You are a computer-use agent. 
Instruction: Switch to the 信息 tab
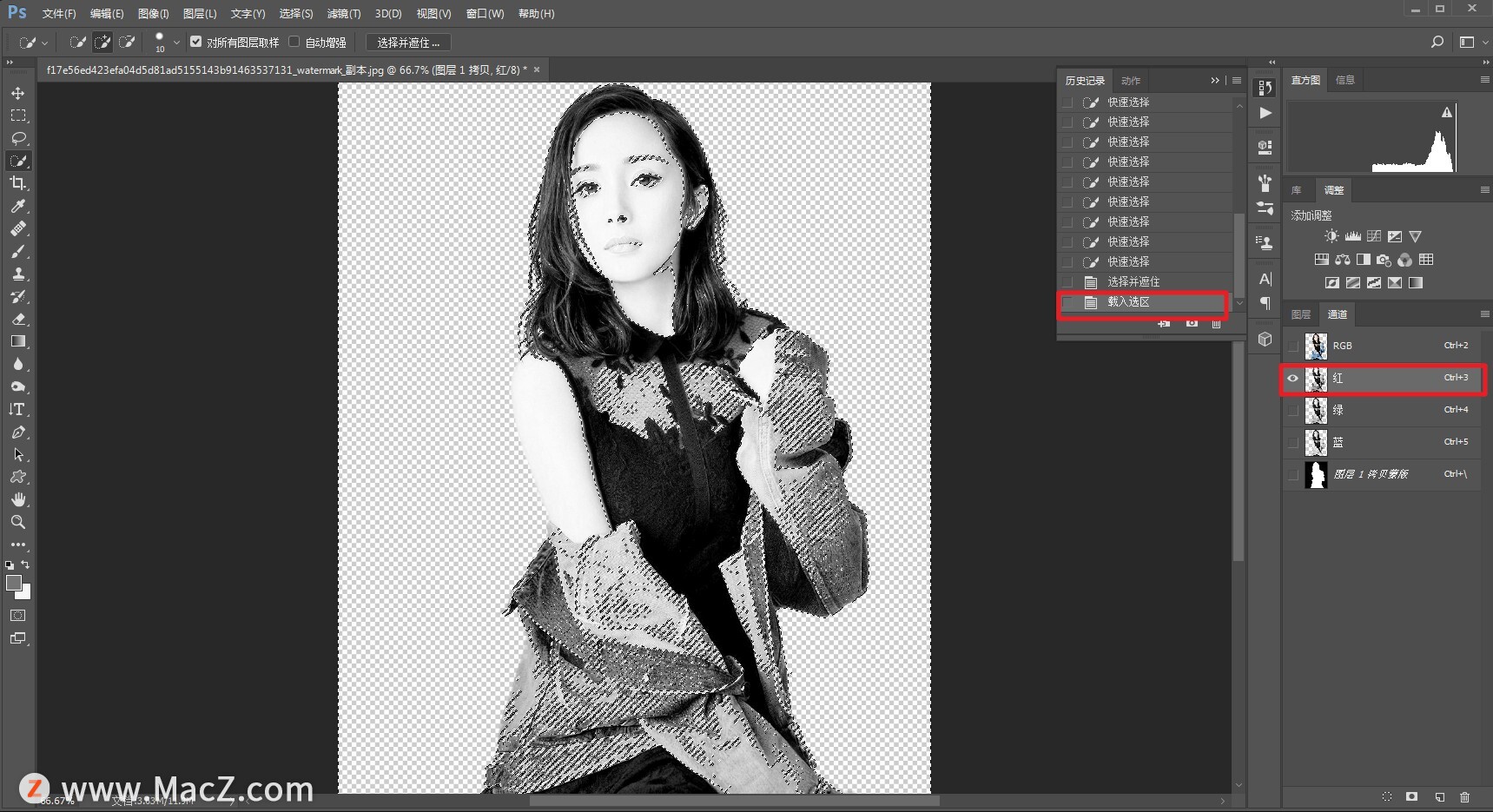click(1345, 80)
